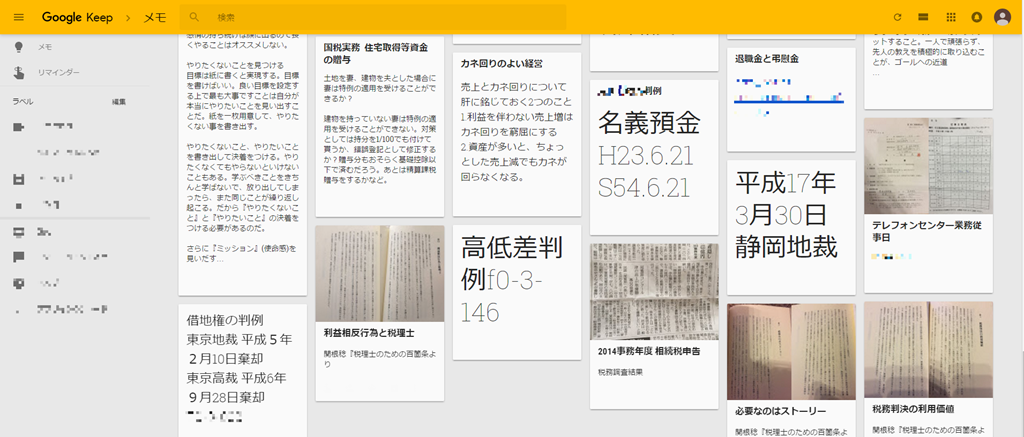
Task: Click the search magnifier icon
Action: coord(193,17)
